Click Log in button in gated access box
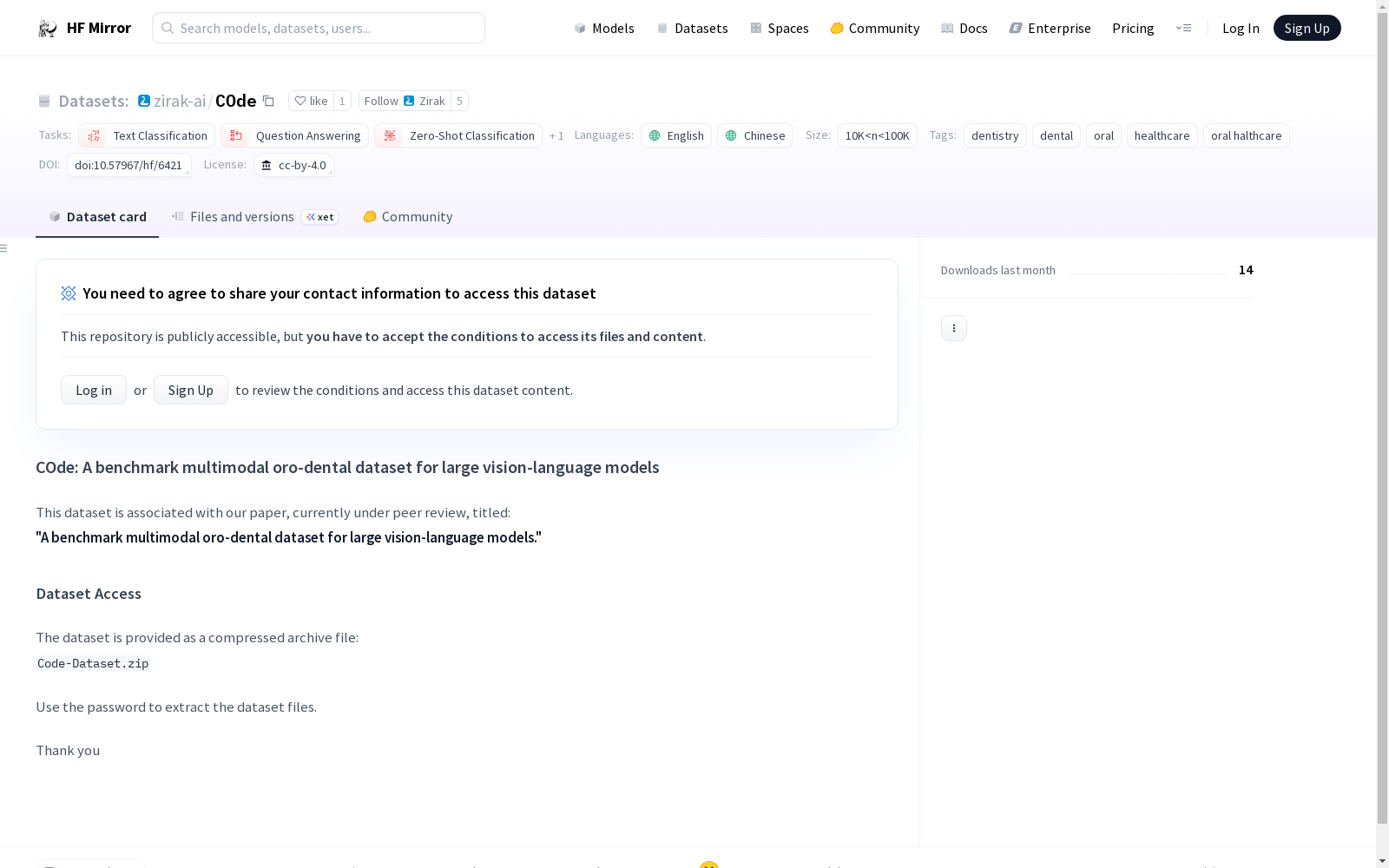This screenshot has width=1389, height=868. 94,391
